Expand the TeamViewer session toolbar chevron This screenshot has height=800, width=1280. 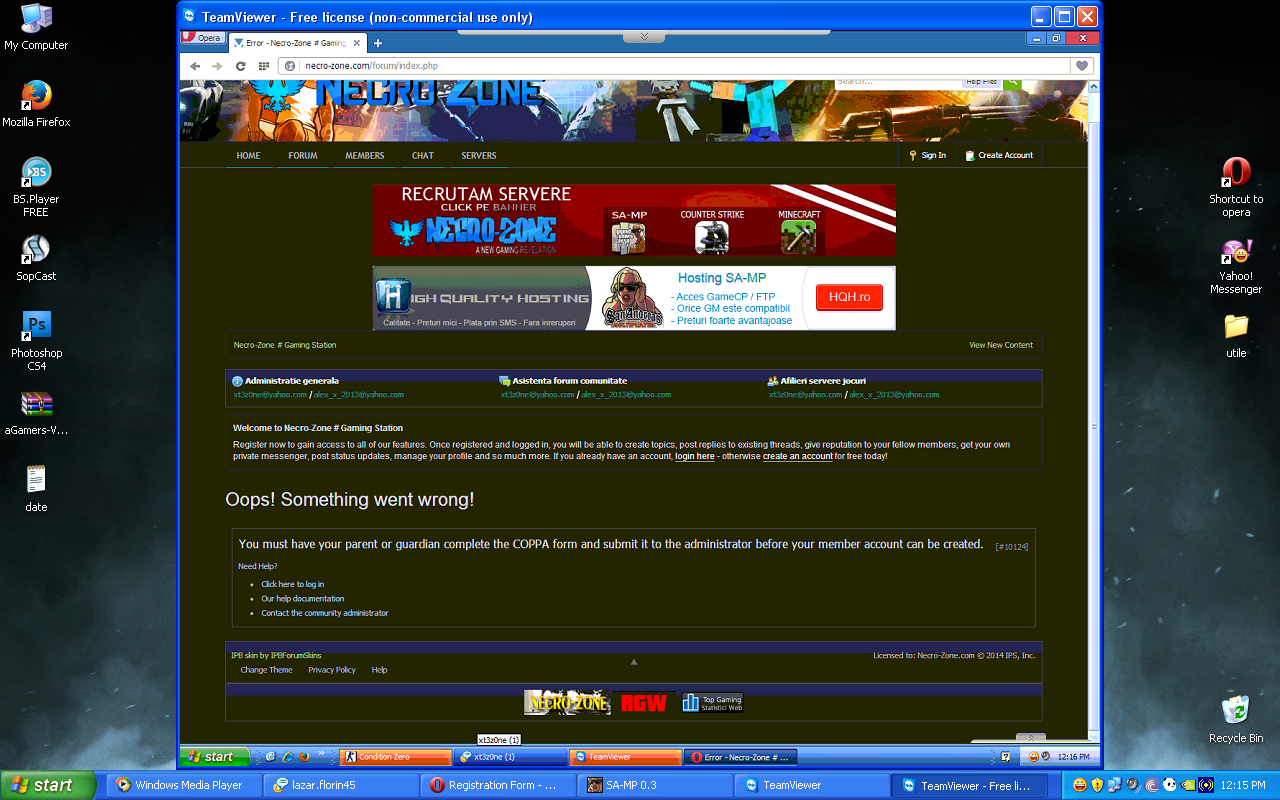pyautogui.click(x=644, y=36)
